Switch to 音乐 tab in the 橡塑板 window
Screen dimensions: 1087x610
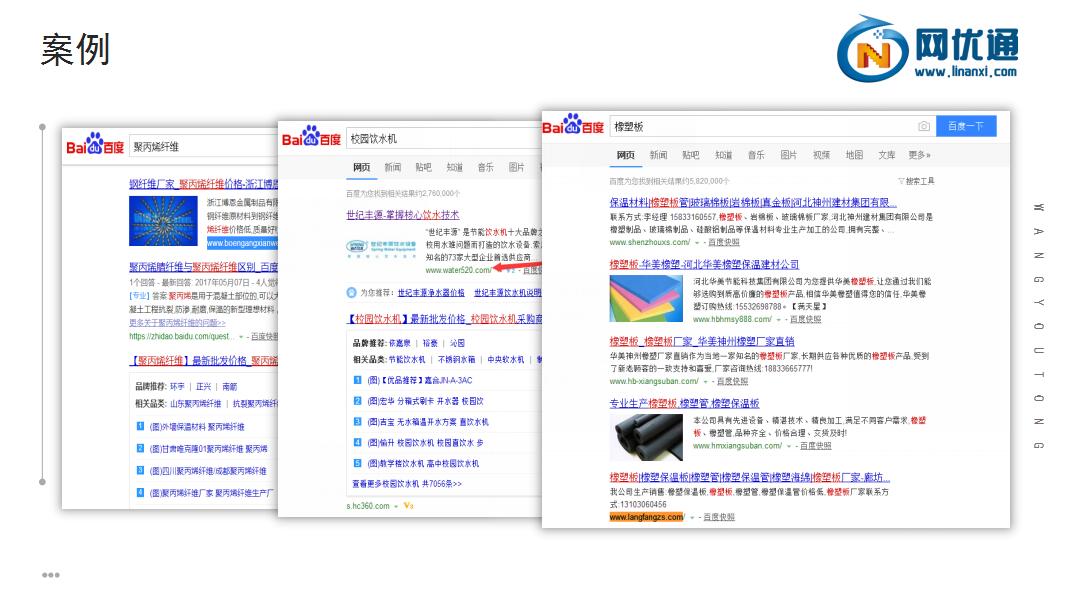(756, 155)
